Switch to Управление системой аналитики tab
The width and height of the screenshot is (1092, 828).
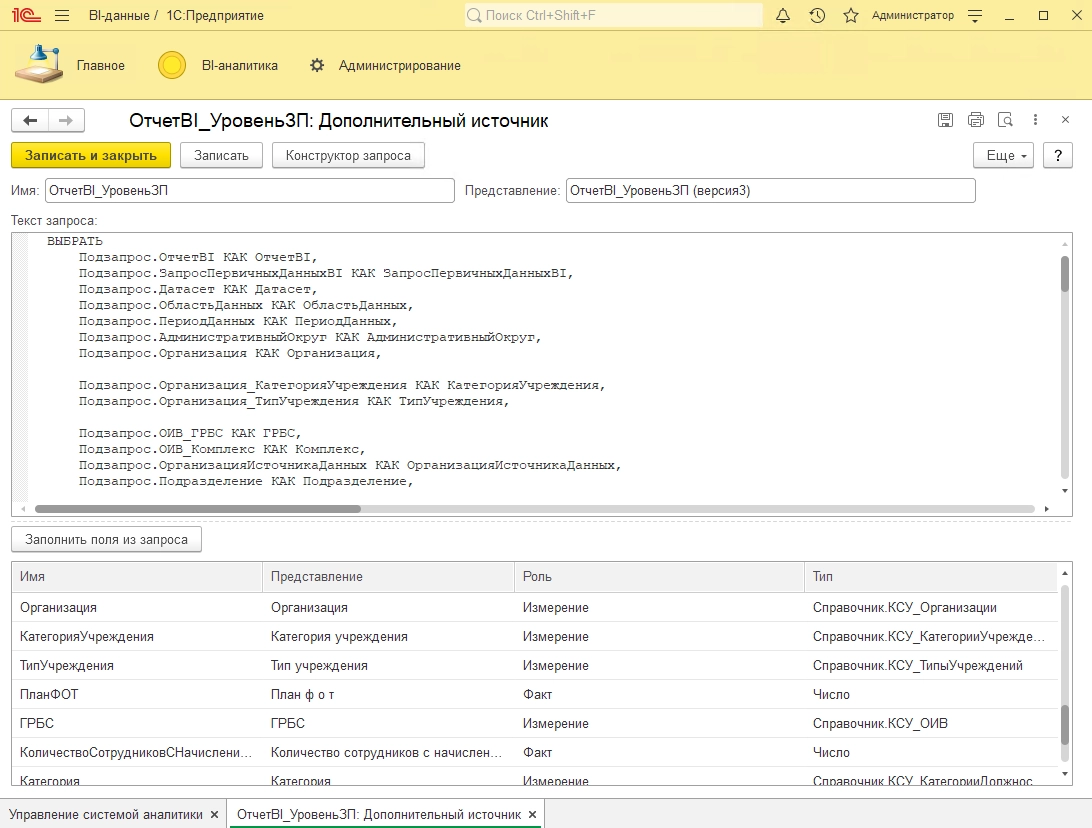tap(105, 814)
